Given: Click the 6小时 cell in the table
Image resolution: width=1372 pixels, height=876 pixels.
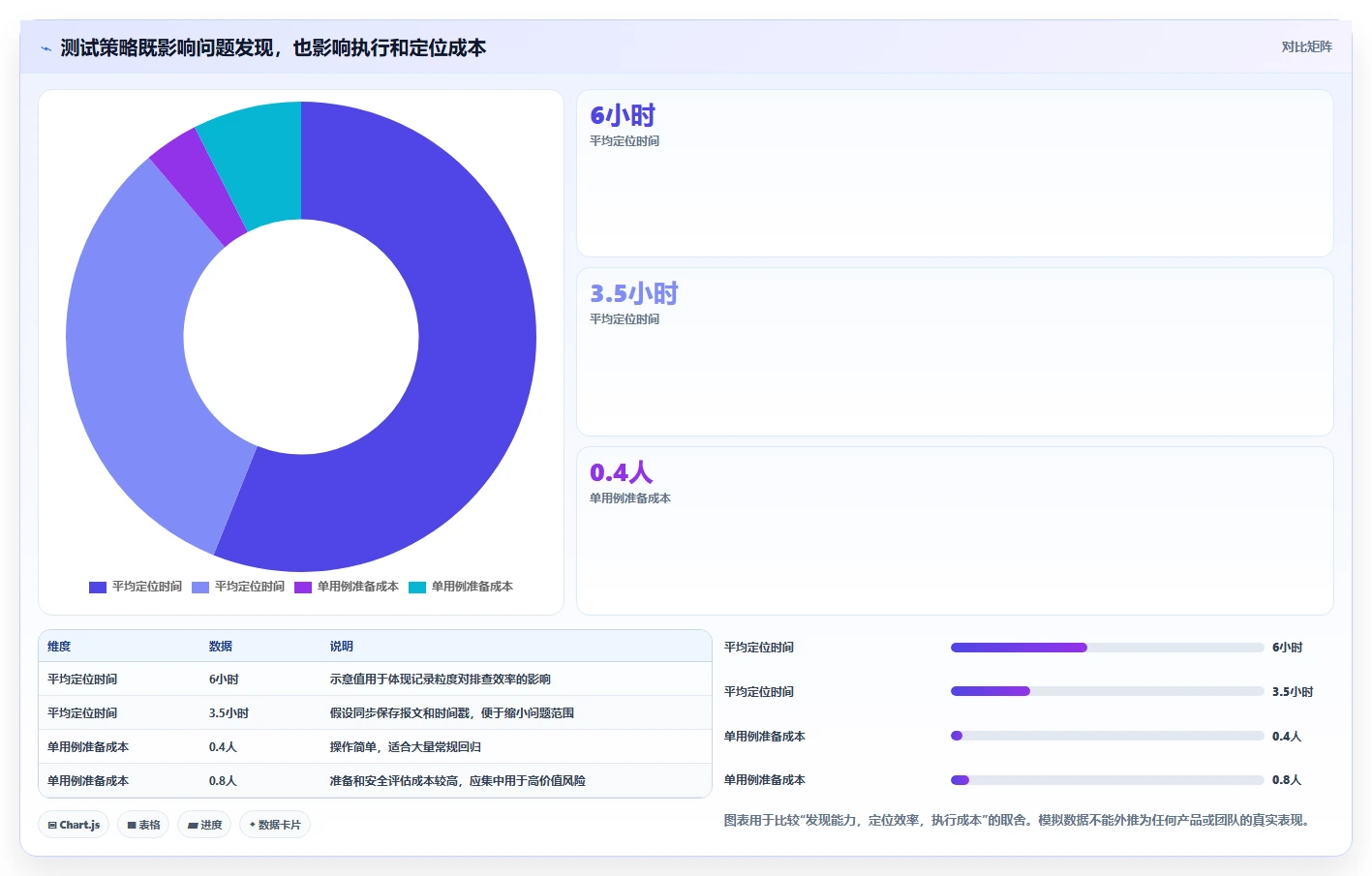Looking at the screenshot, I should [x=224, y=680].
